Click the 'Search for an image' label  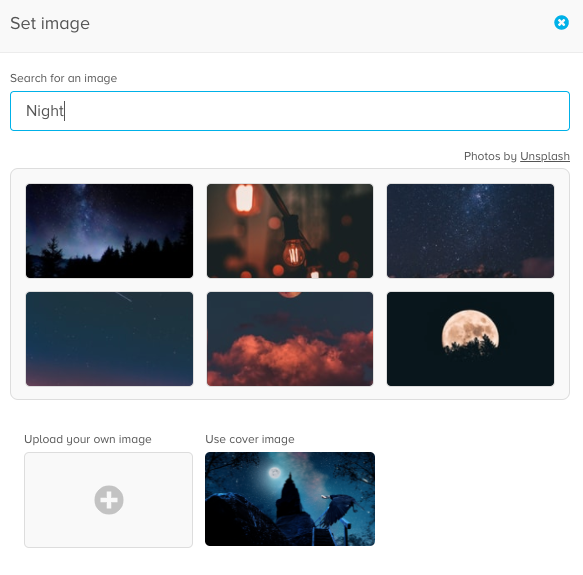(x=64, y=78)
